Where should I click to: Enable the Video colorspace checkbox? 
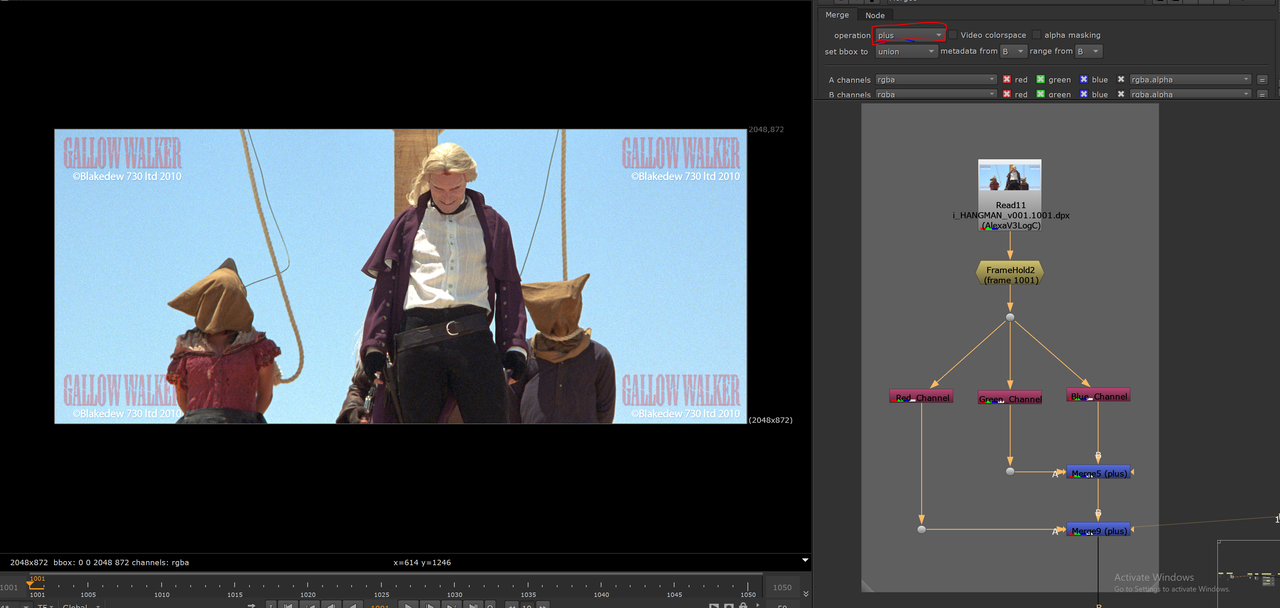click(953, 35)
